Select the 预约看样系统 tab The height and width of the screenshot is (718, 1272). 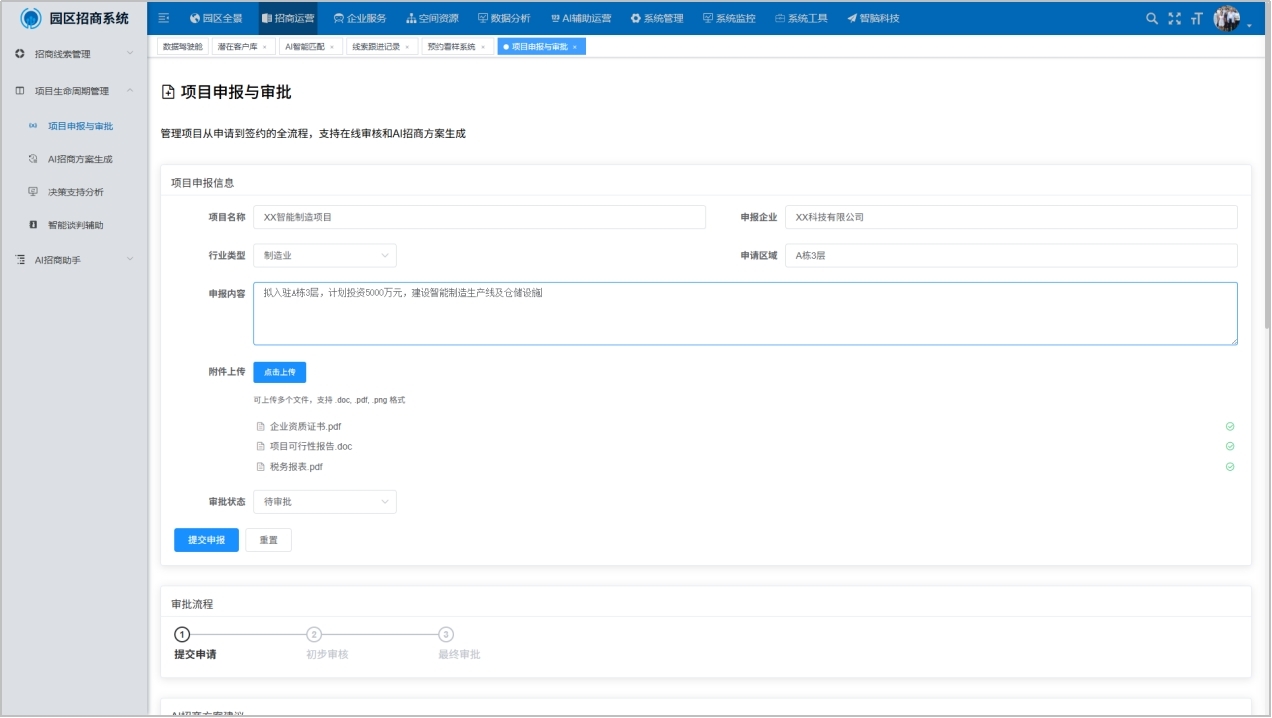(451, 45)
